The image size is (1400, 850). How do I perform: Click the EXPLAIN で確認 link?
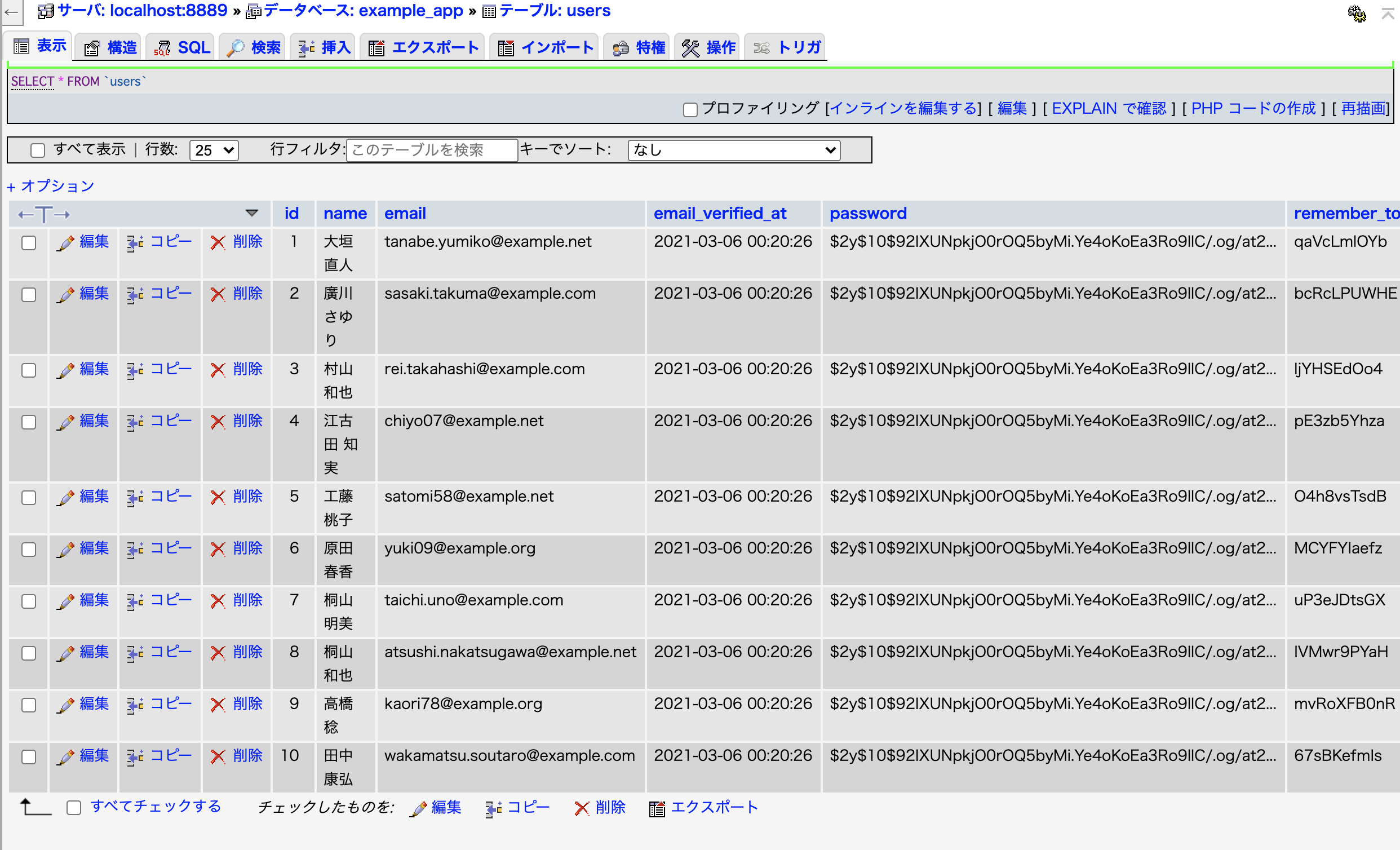(1107, 108)
